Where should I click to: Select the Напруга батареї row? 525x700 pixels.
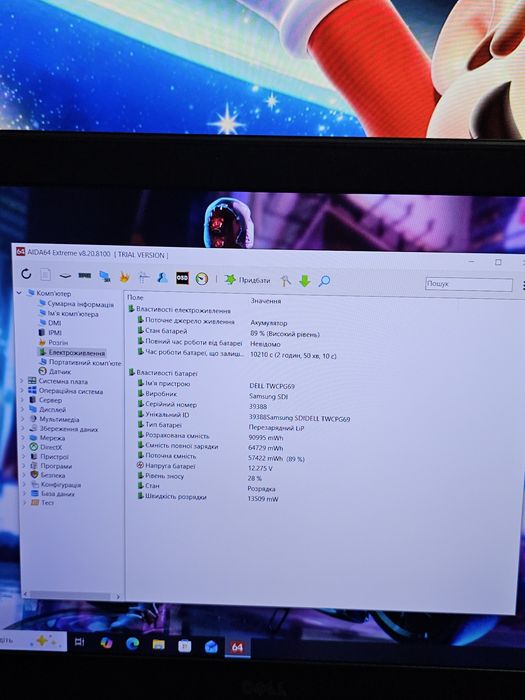coord(166,466)
